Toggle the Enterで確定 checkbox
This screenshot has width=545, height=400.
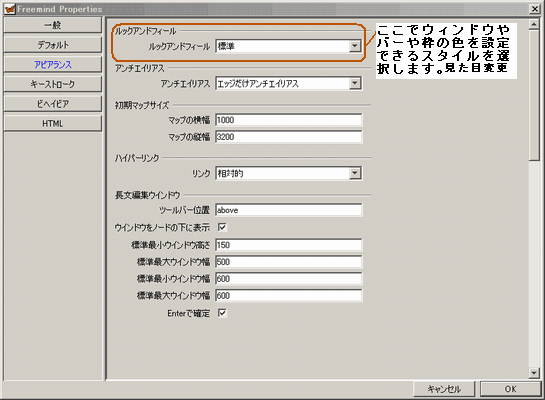pyautogui.click(x=222, y=313)
